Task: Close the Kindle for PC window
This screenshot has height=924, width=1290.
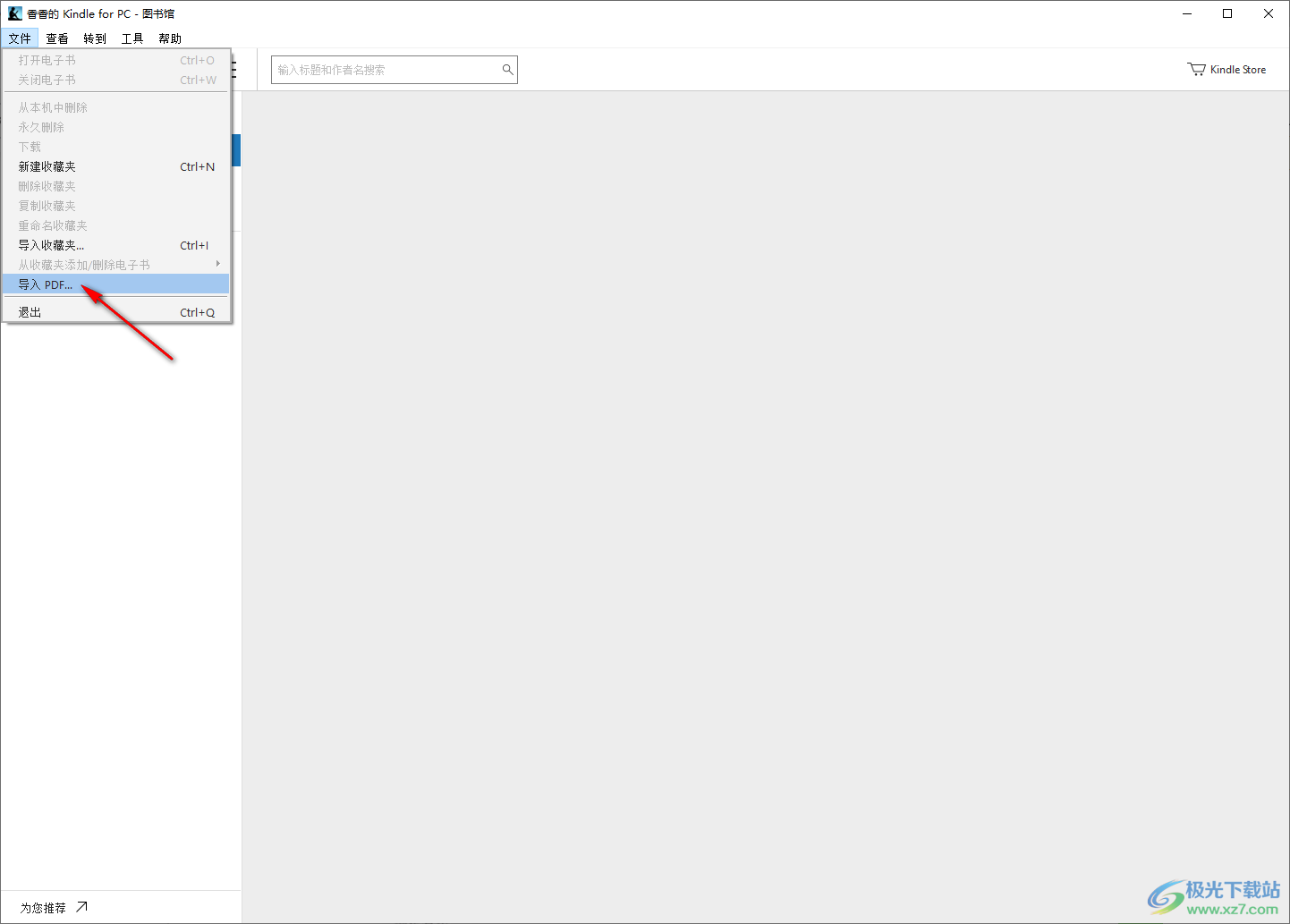Action: [x=1269, y=13]
